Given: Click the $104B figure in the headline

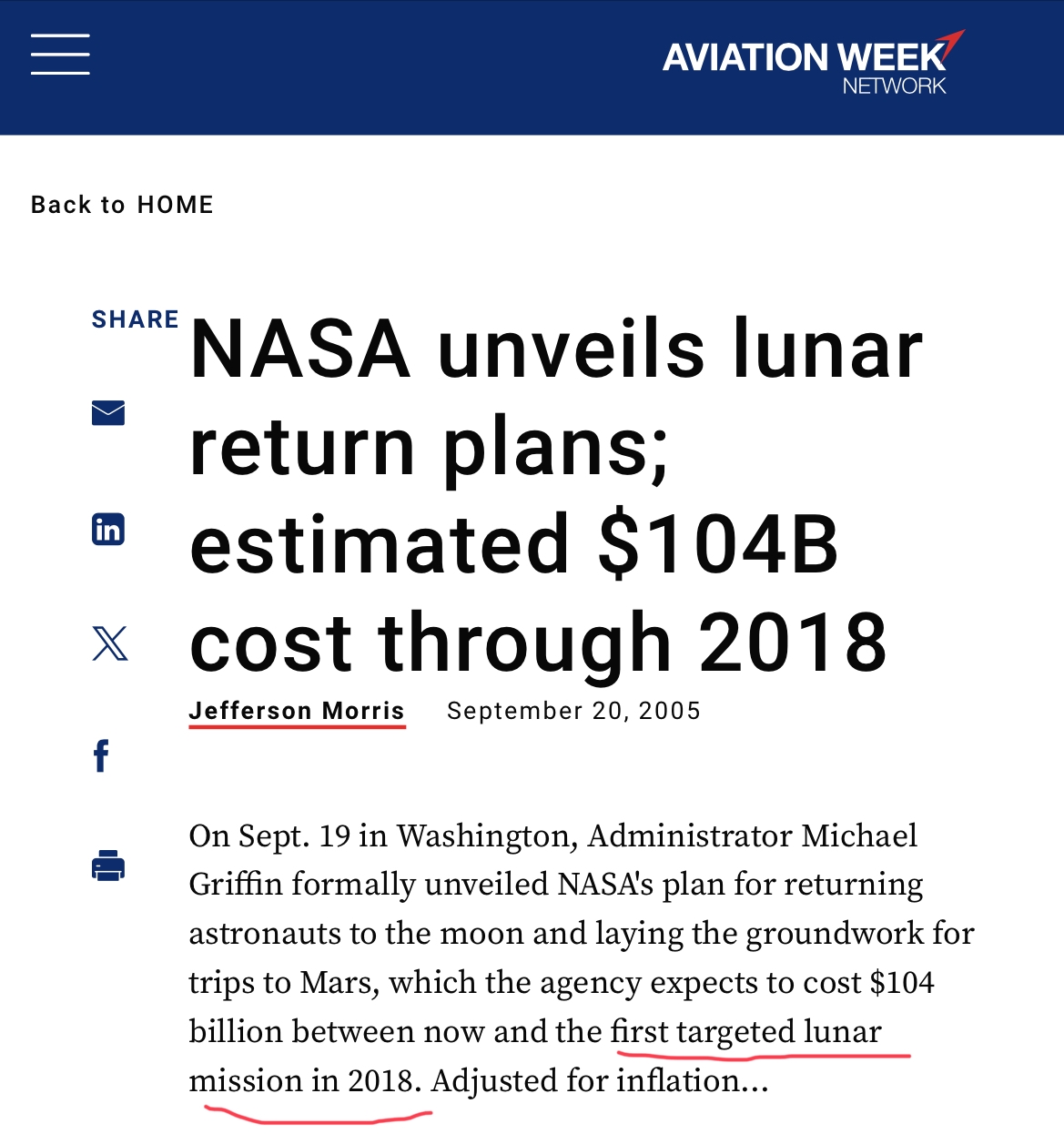Looking at the screenshot, I should coord(718,544).
